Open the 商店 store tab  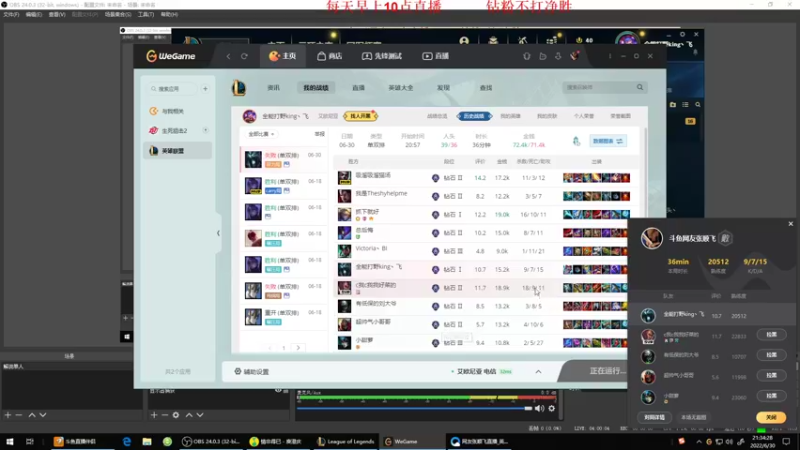pos(330,56)
